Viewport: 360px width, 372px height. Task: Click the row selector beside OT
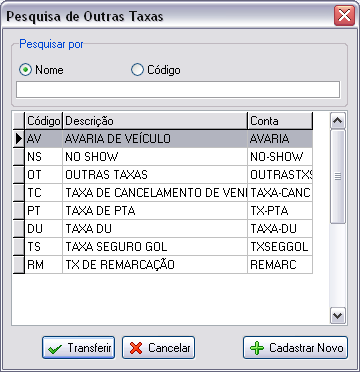point(19,175)
